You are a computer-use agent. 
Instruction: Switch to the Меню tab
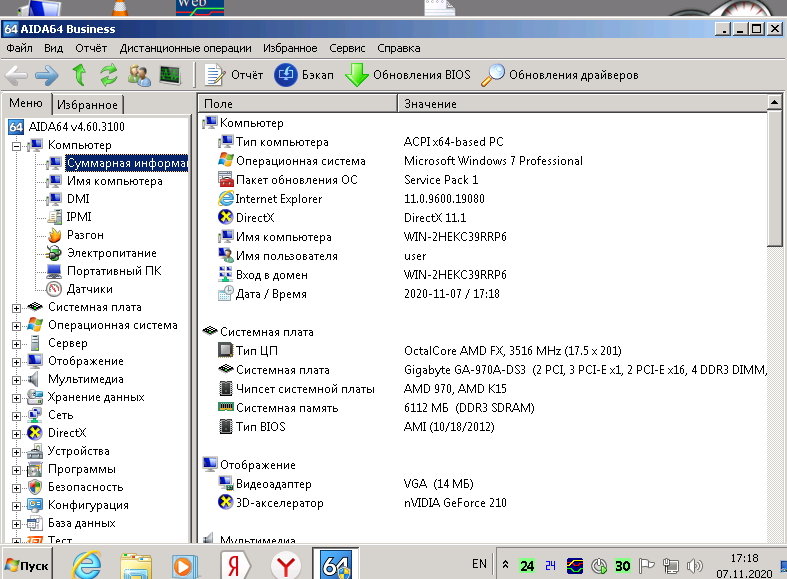click(x=26, y=103)
